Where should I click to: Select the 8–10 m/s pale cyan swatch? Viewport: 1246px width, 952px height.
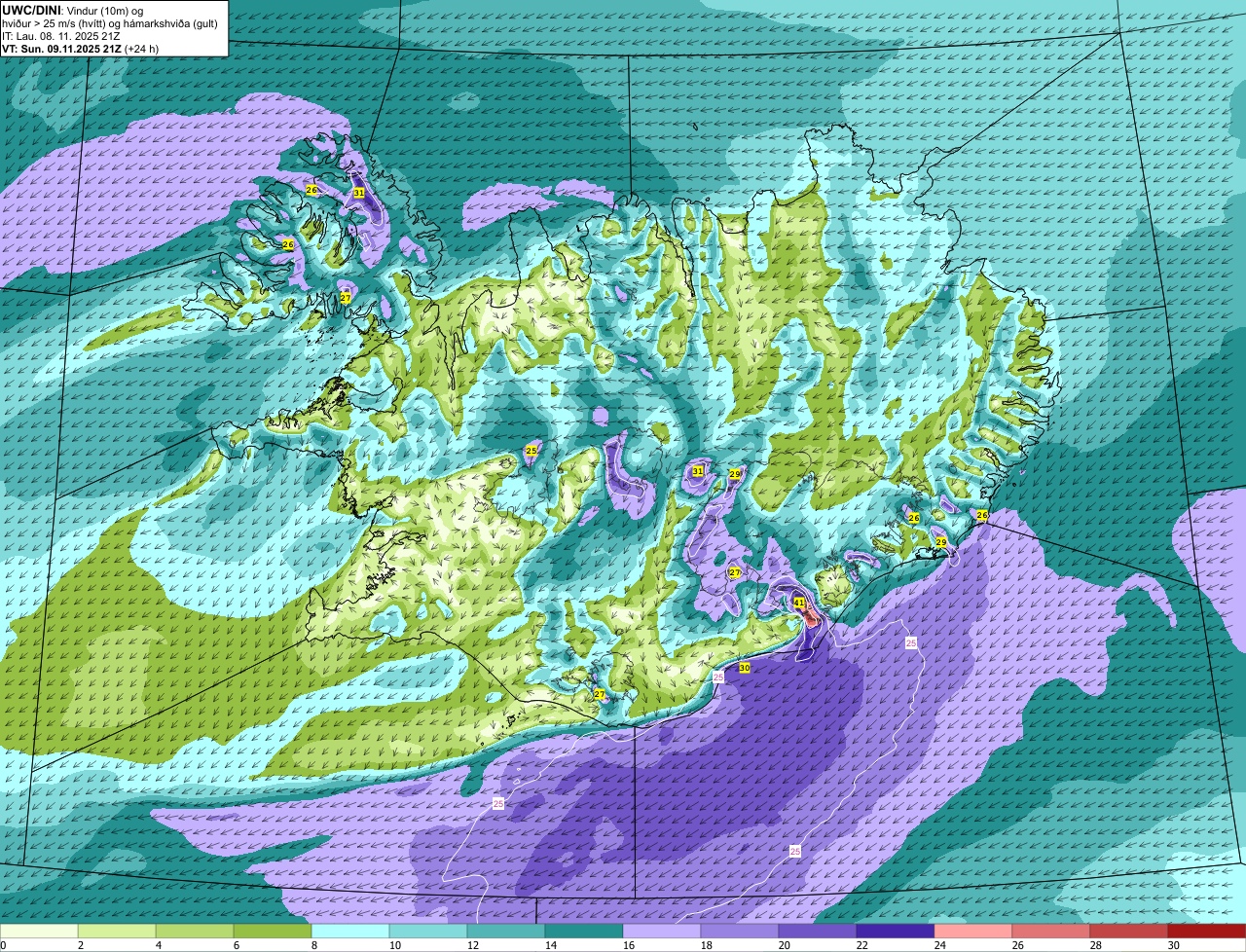350,932
